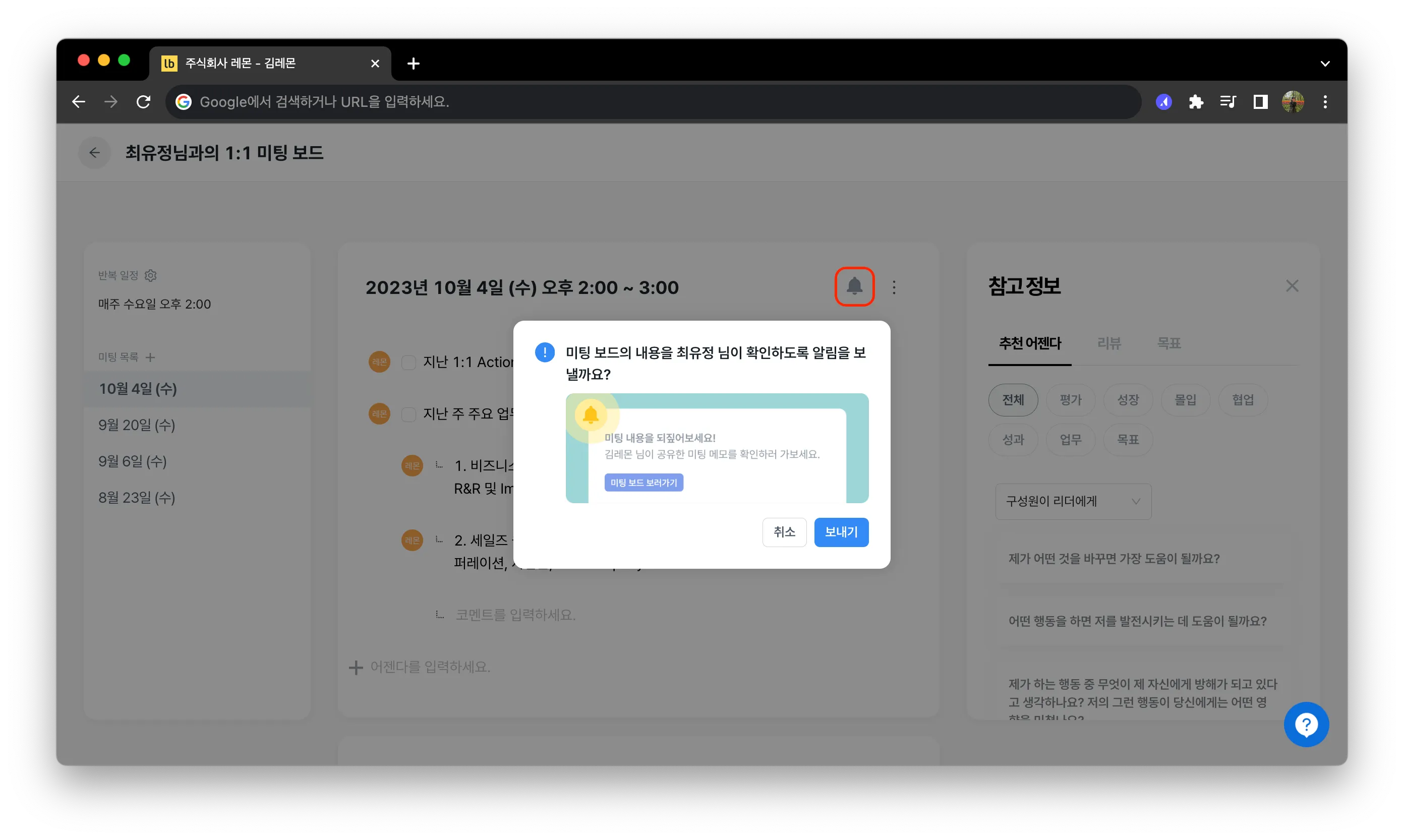Open the 9월 20일 (수) meeting
This screenshot has height=840, width=1404.
(197, 425)
